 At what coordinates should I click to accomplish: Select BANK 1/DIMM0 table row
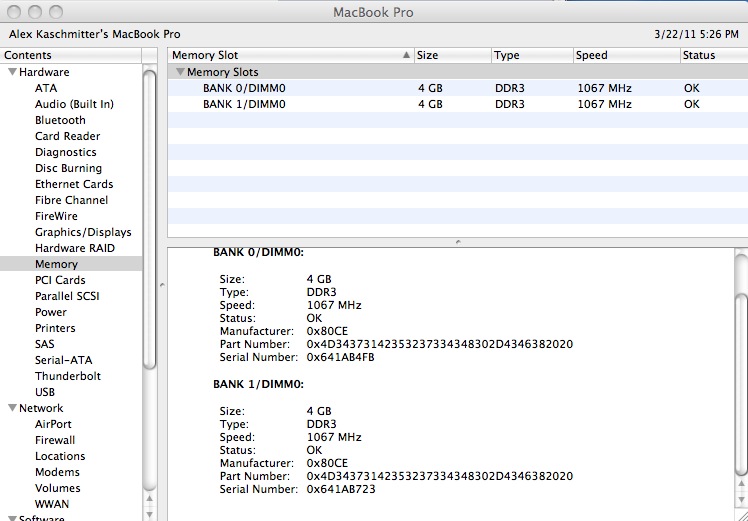click(457, 104)
